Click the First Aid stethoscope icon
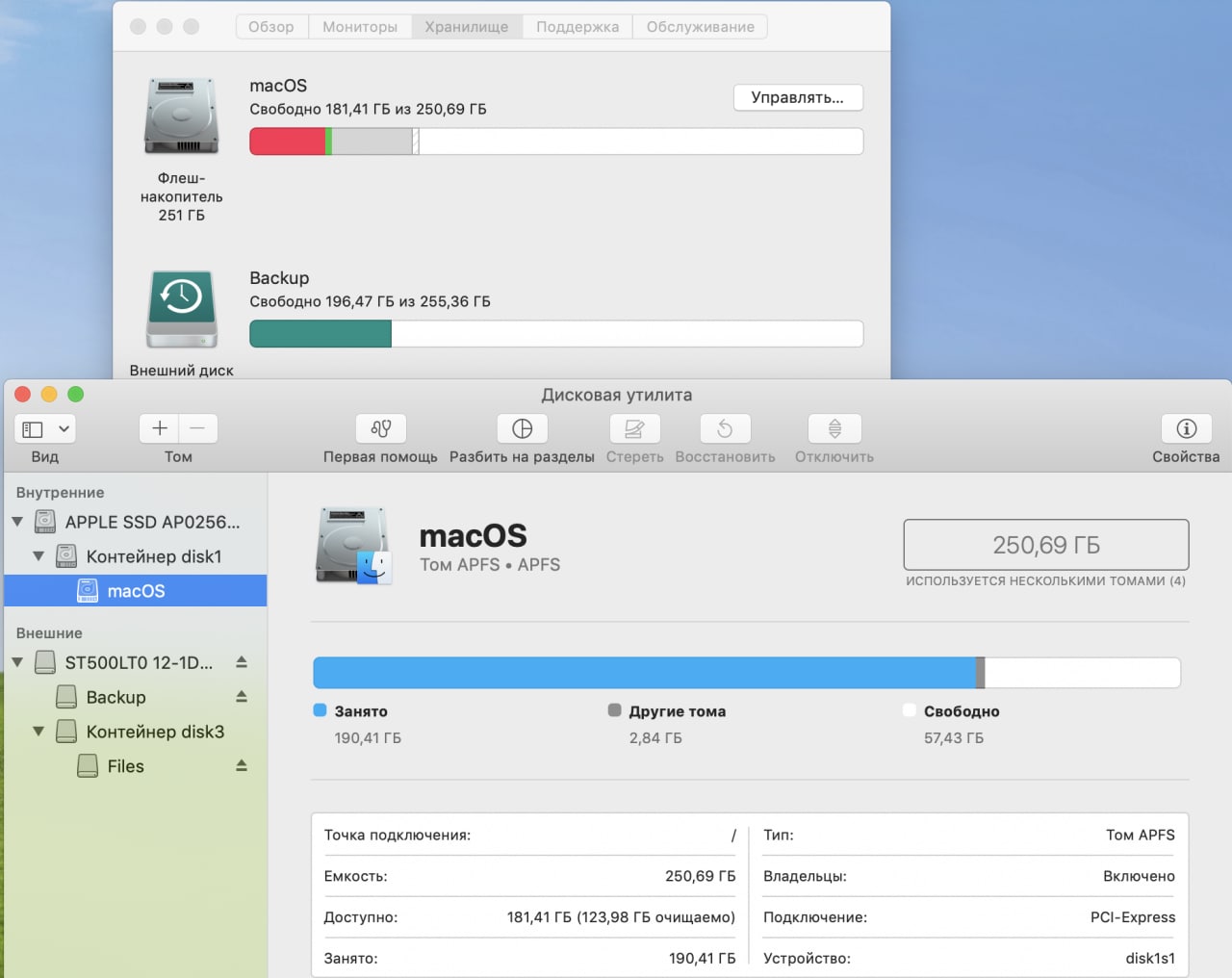 coord(380,428)
